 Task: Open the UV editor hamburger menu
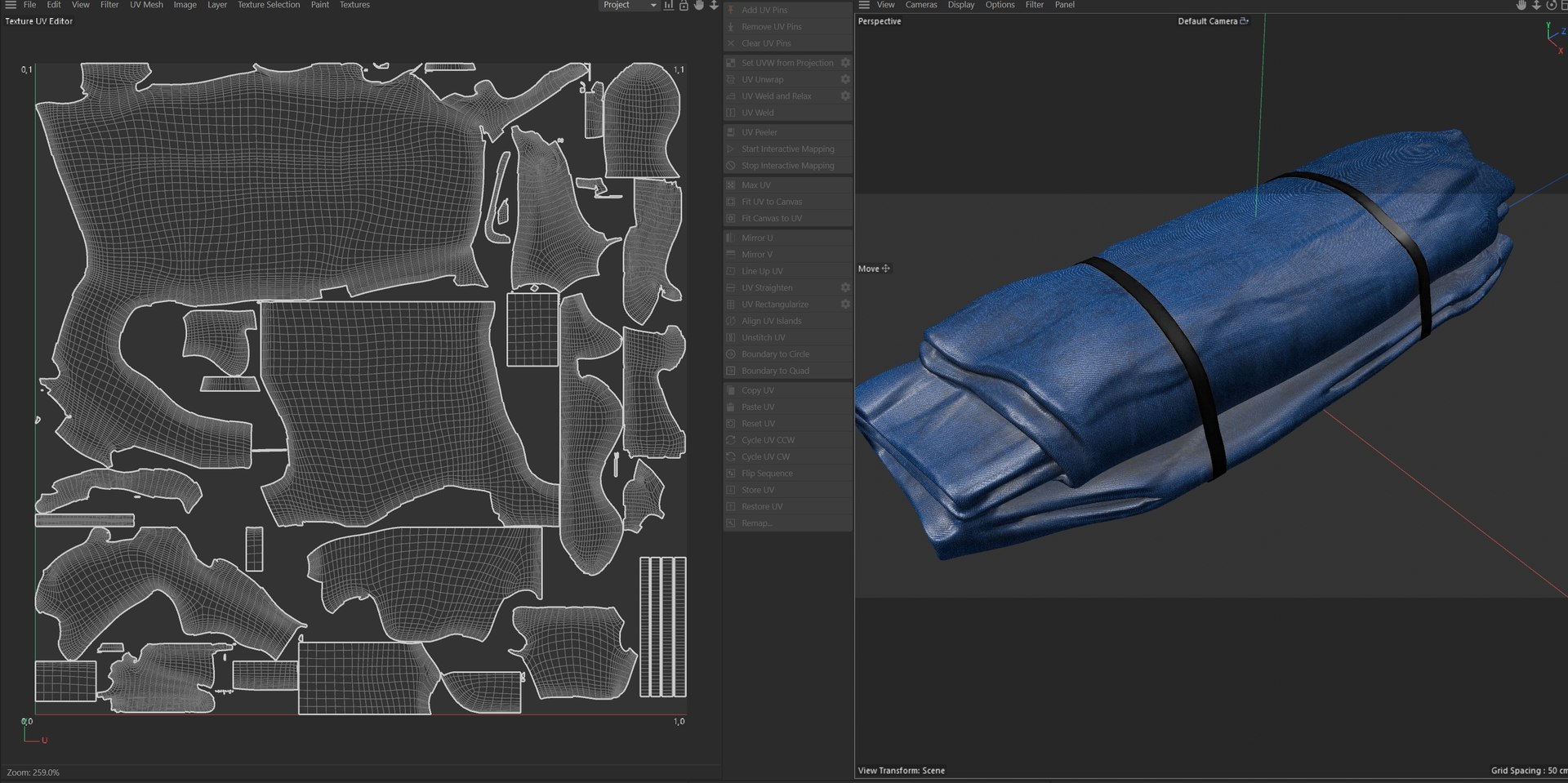11,5
